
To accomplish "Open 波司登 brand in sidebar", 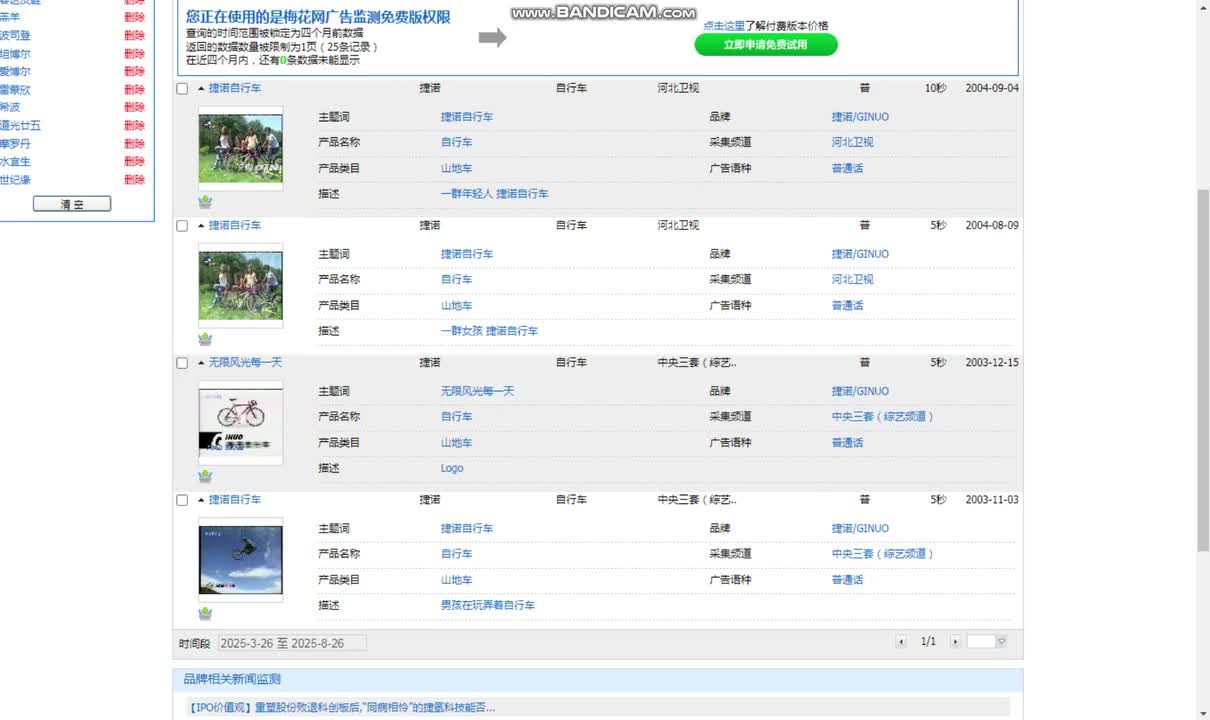I will click(15, 35).
